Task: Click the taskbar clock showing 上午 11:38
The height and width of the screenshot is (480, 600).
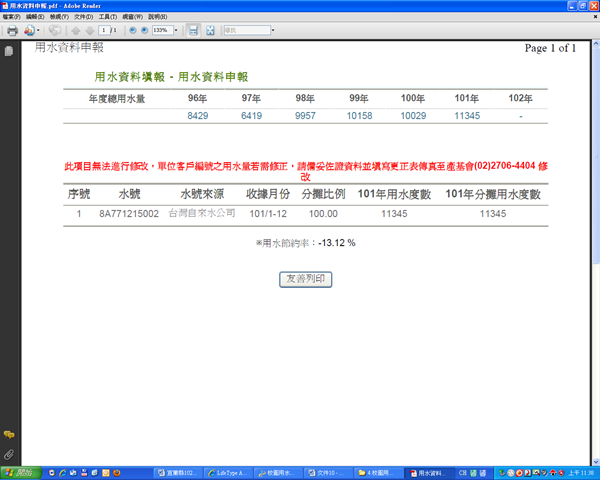Action: pyautogui.click(x=581, y=473)
